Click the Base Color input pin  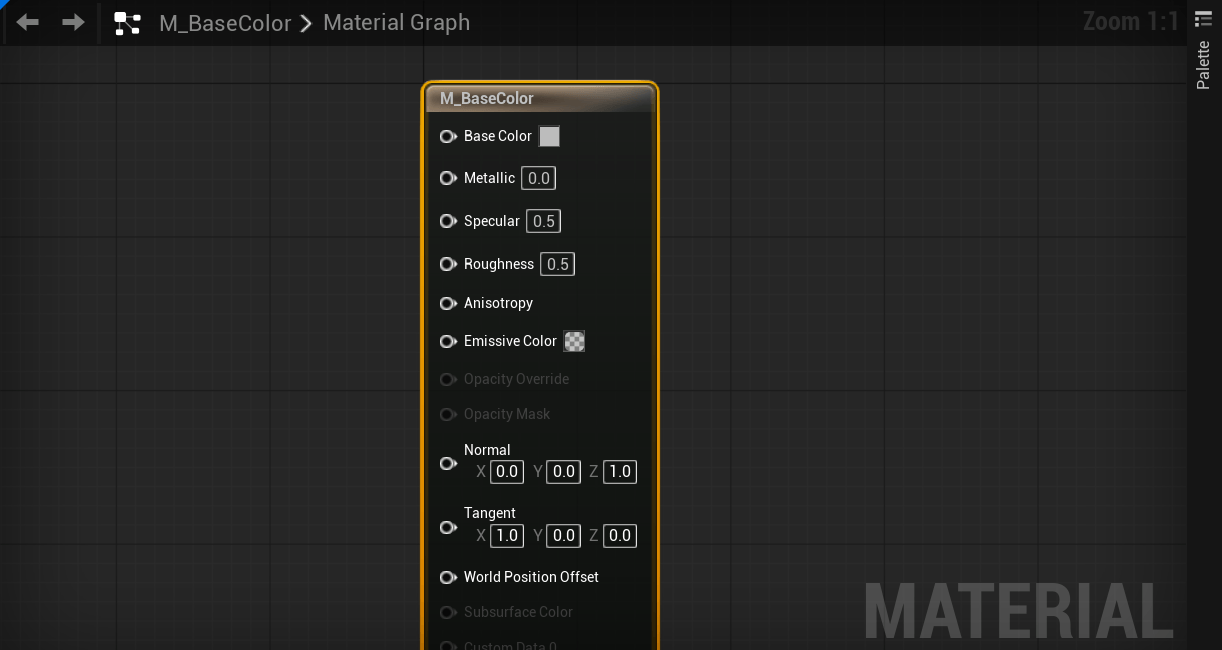(448, 136)
